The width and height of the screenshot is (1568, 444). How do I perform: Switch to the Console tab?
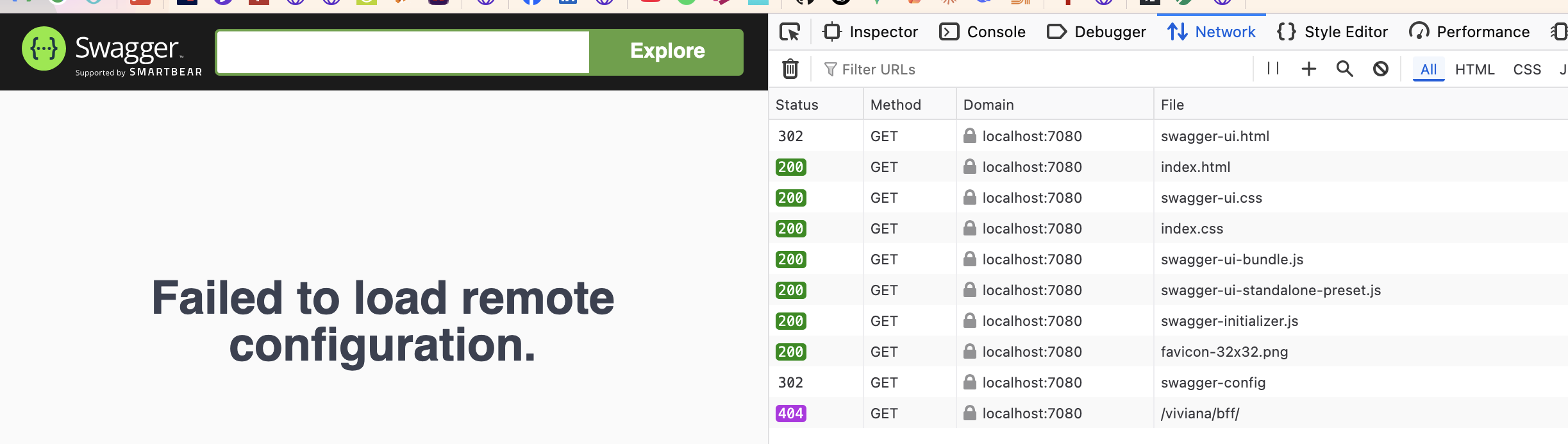click(x=983, y=32)
